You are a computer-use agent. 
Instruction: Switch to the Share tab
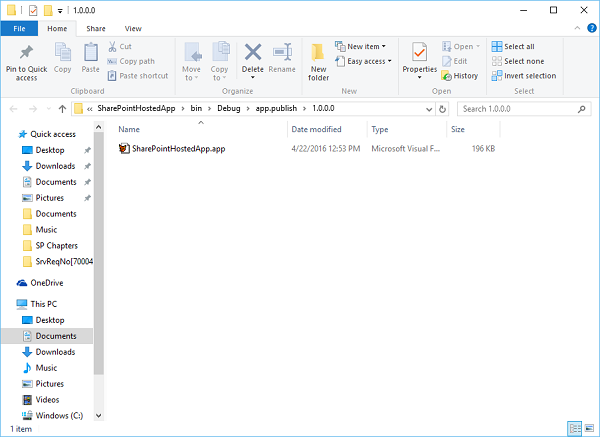(x=96, y=29)
